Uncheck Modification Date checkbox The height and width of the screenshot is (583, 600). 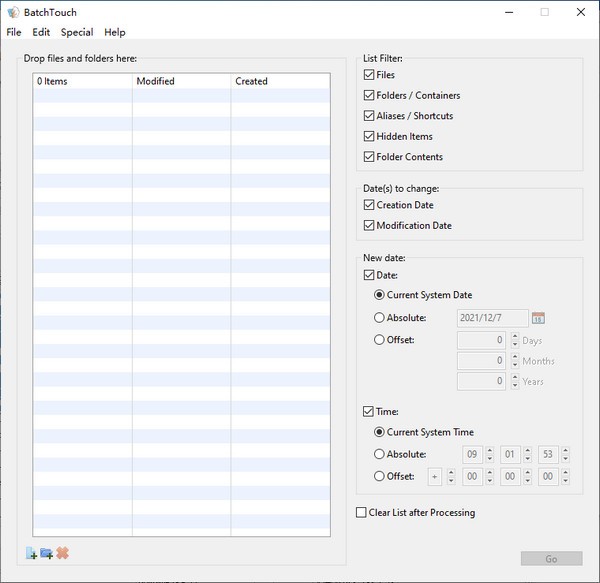pos(369,225)
